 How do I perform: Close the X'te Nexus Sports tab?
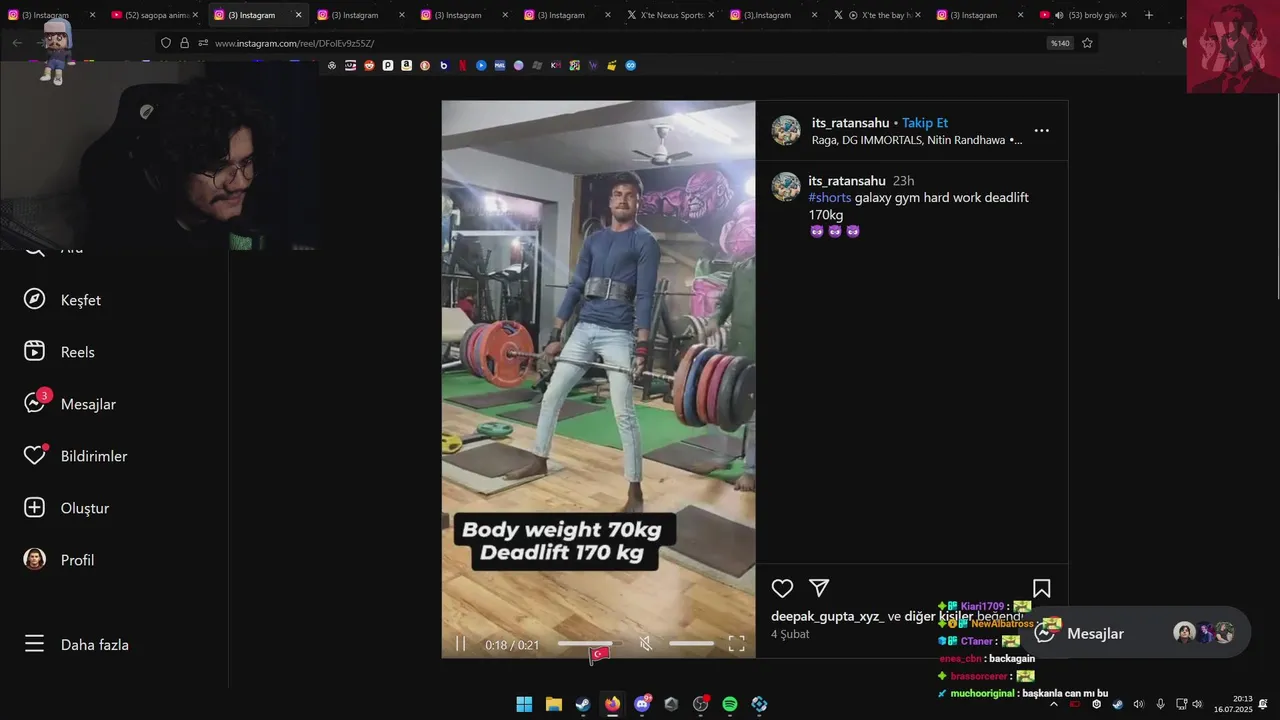tap(711, 15)
